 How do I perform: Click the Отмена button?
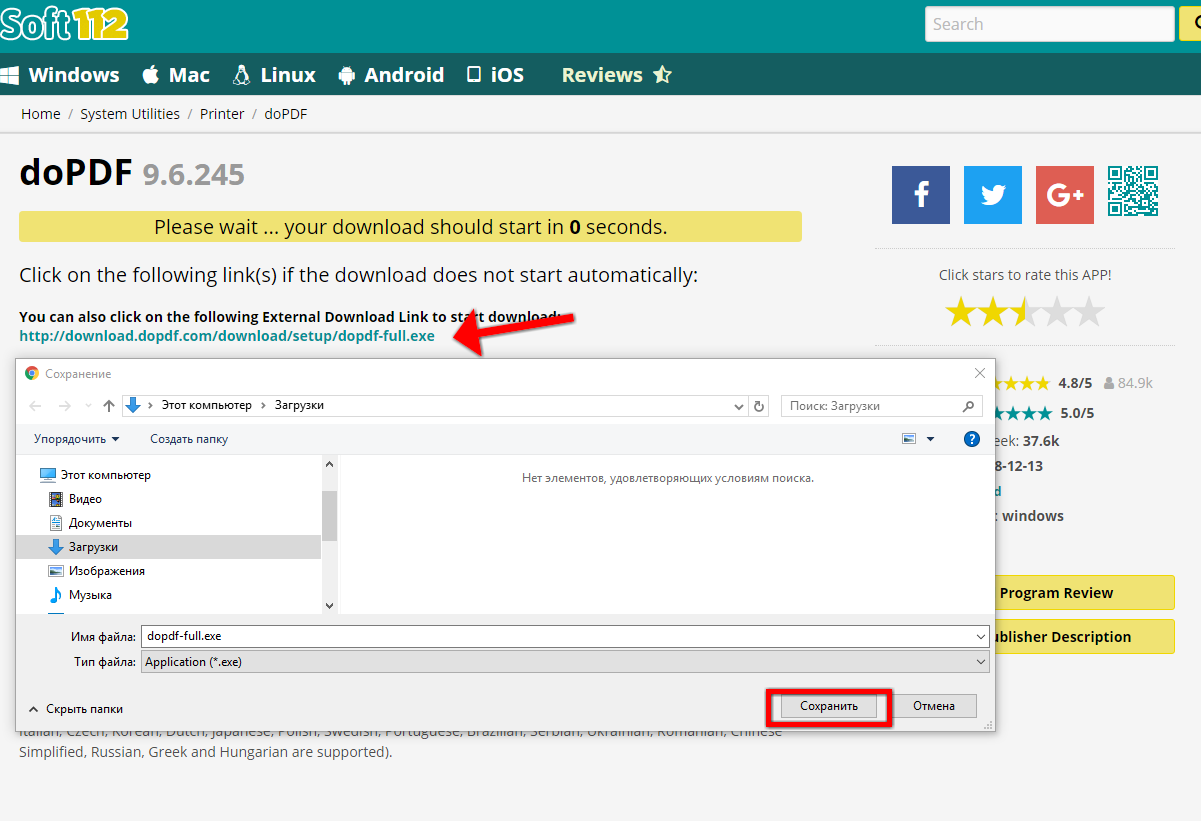934,706
